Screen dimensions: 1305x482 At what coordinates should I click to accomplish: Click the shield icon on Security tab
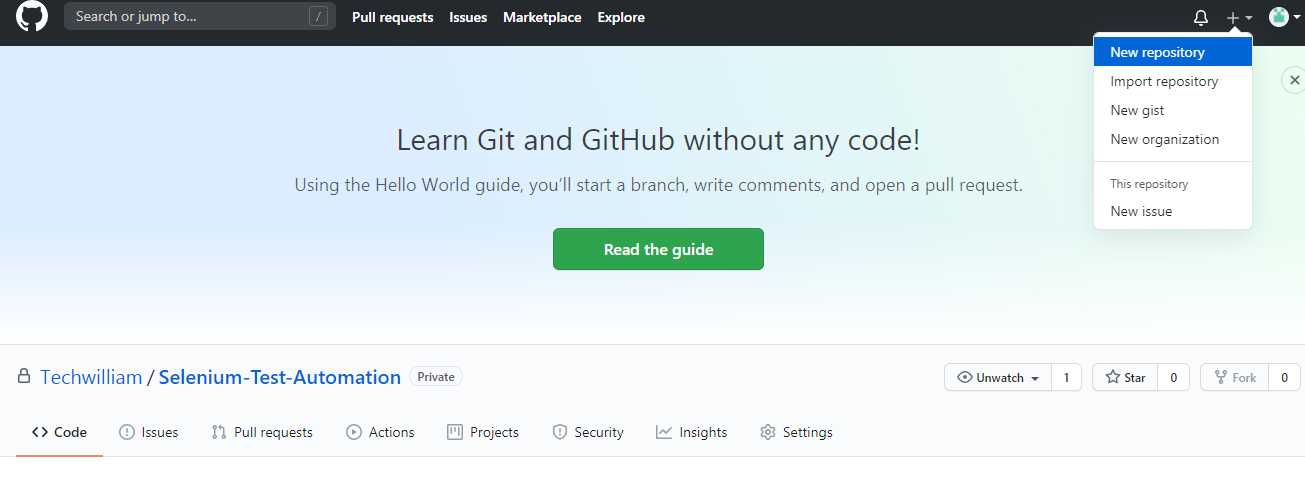click(560, 432)
